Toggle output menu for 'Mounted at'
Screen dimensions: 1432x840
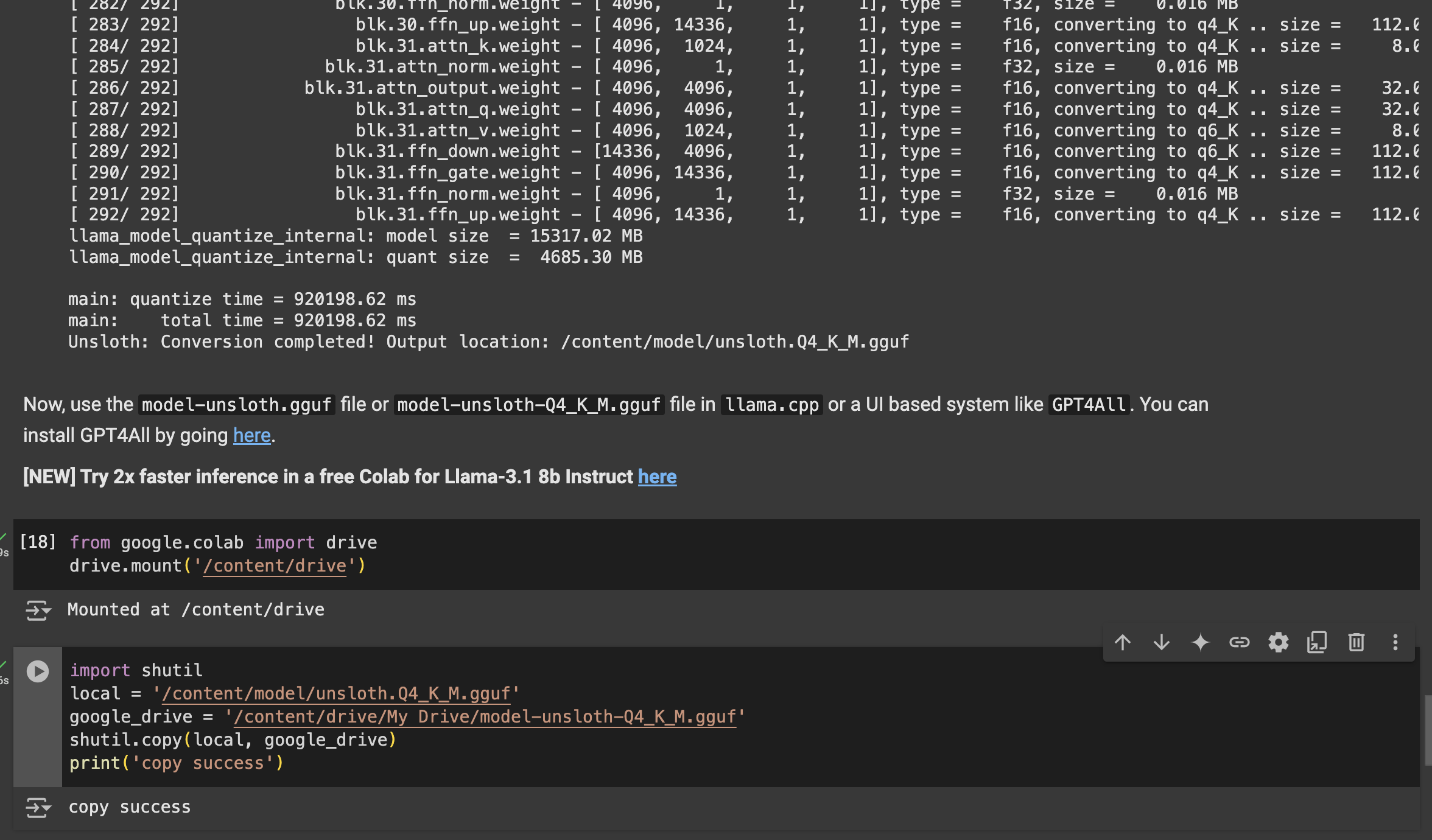tap(38, 611)
